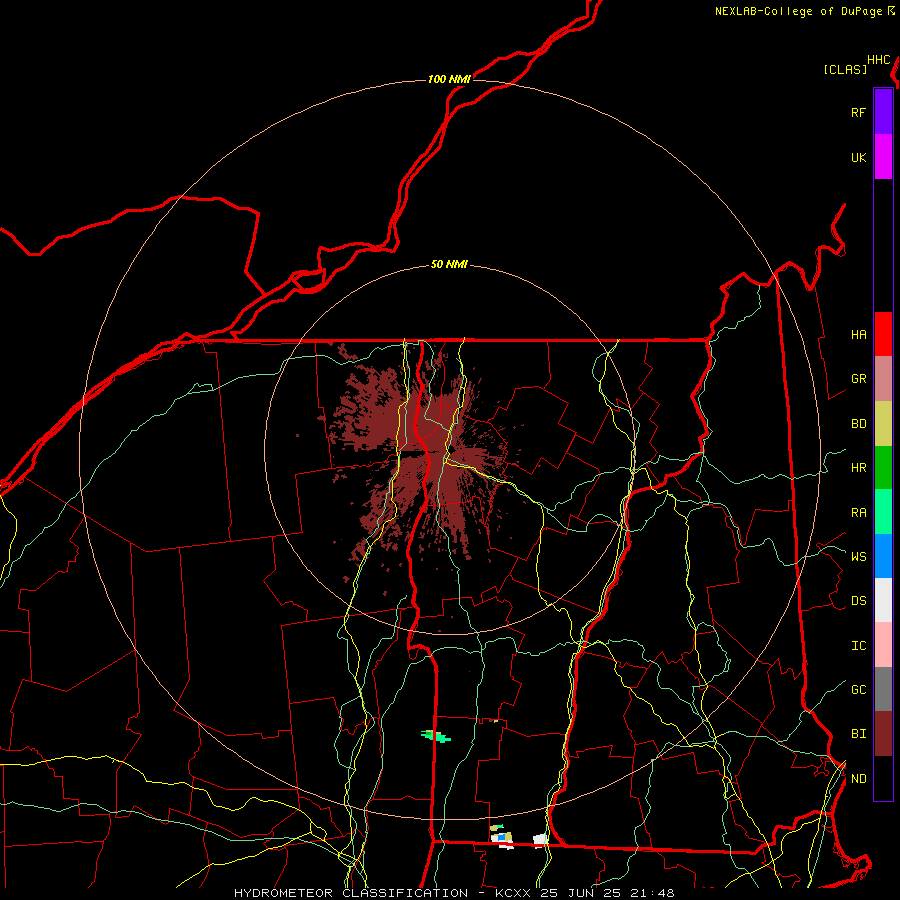The image size is (900, 900).
Task: Click the red HA legend color swatch
Action: [x=883, y=334]
